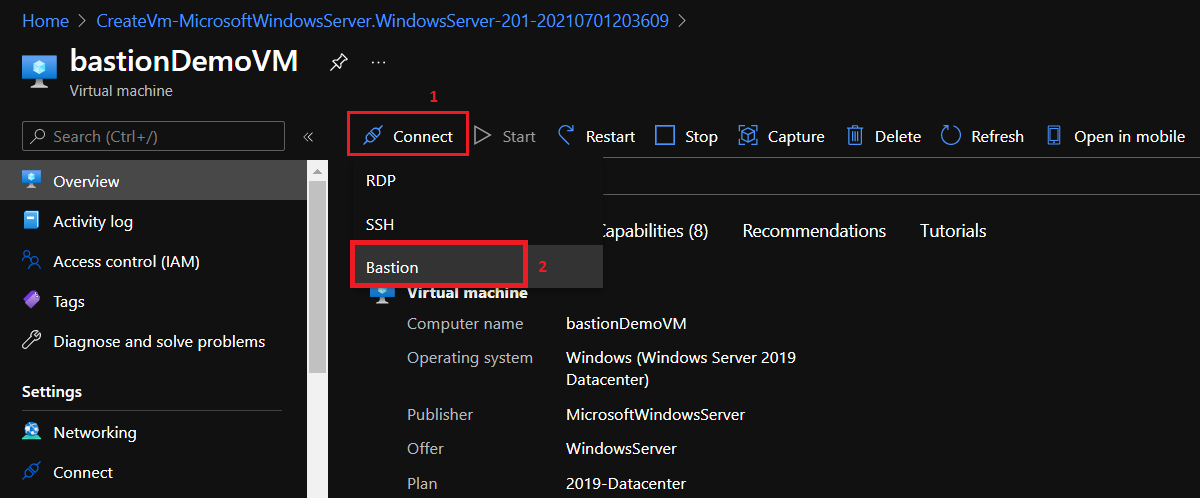Pin bastionDemoVM using the pin icon
Viewport: 1200px width, 498px height.
tap(339, 62)
